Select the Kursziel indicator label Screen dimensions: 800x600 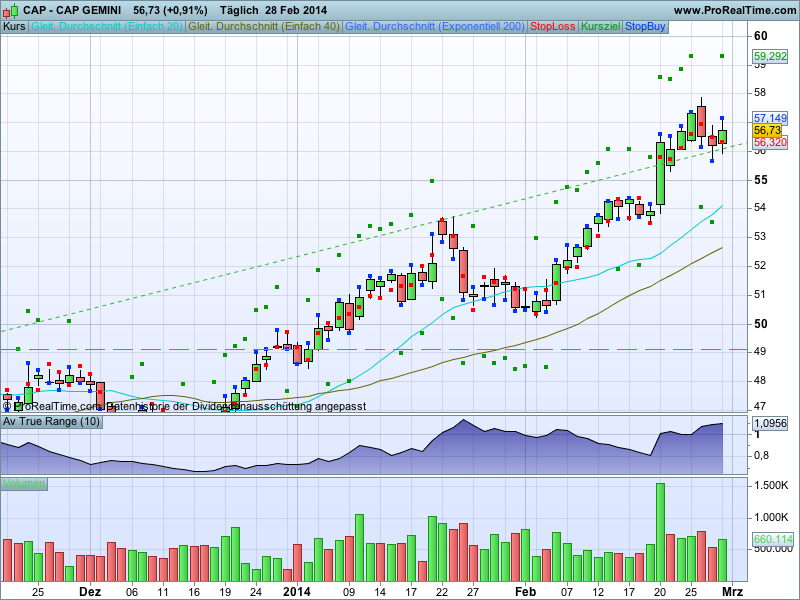click(601, 27)
